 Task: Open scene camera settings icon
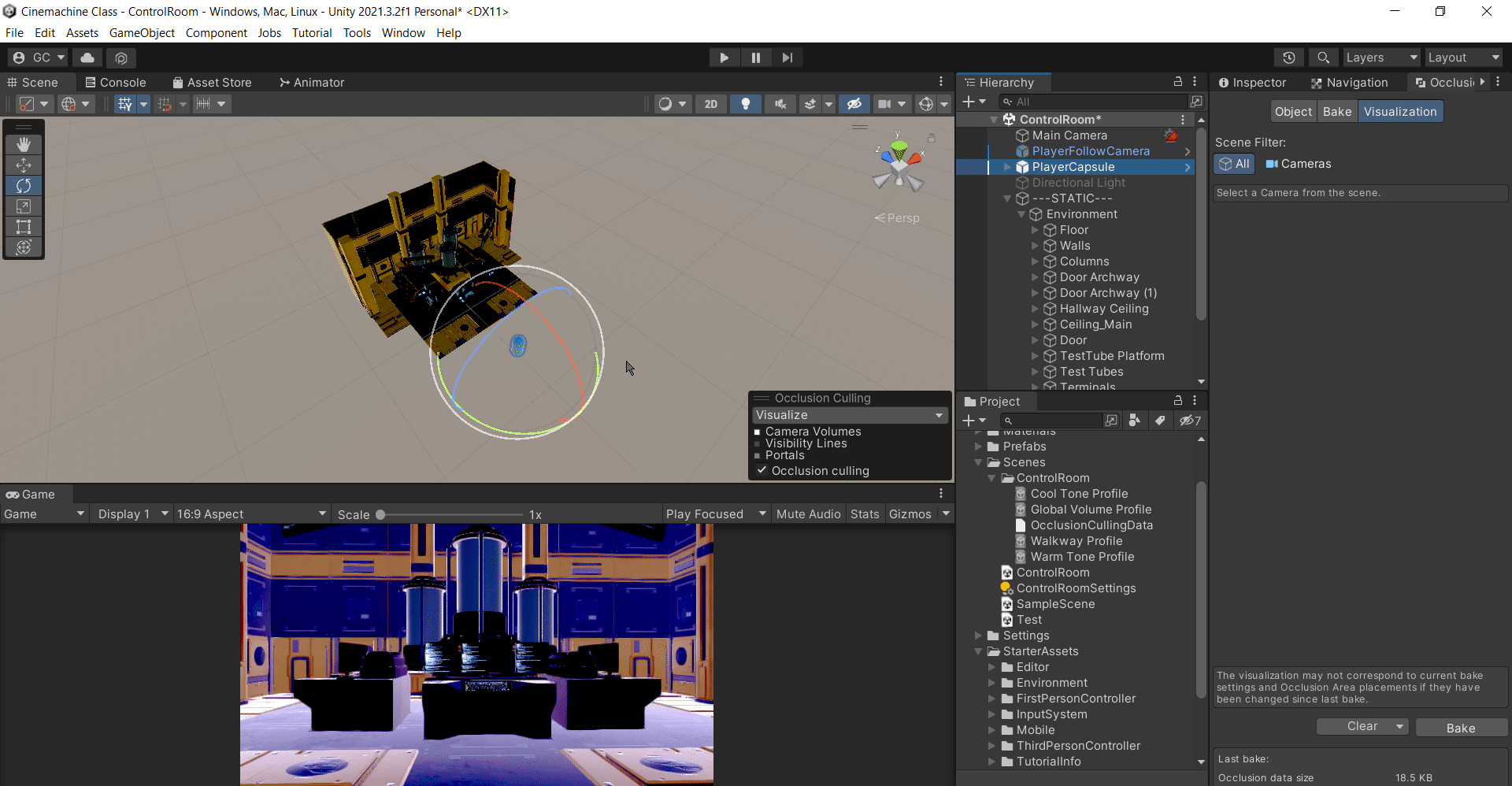point(885,104)
